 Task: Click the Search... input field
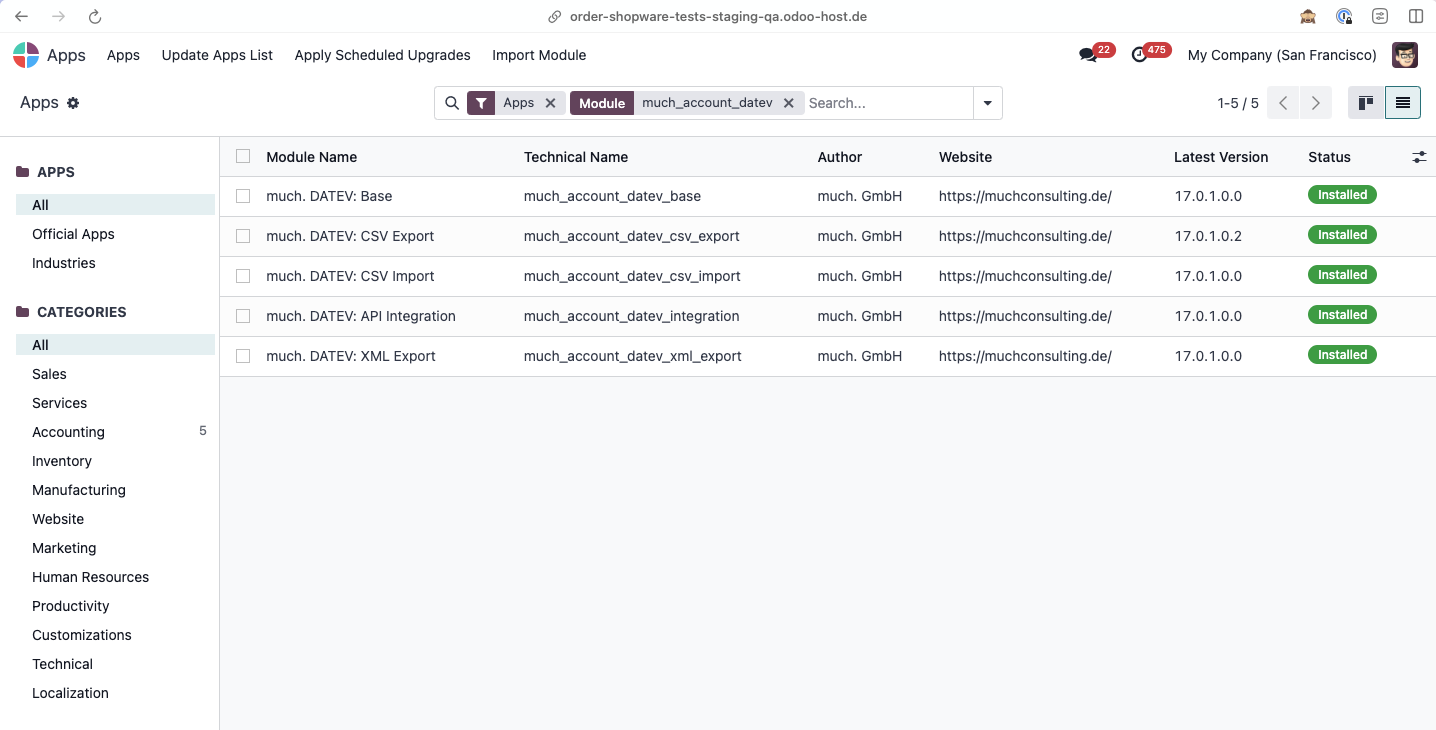point(888,103)
